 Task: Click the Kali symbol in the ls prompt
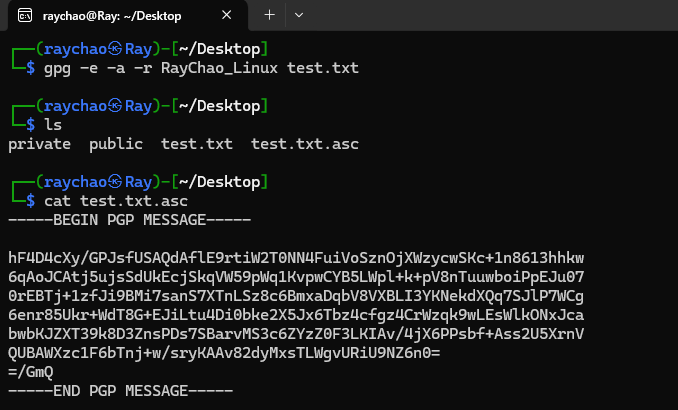click(115, 106)
